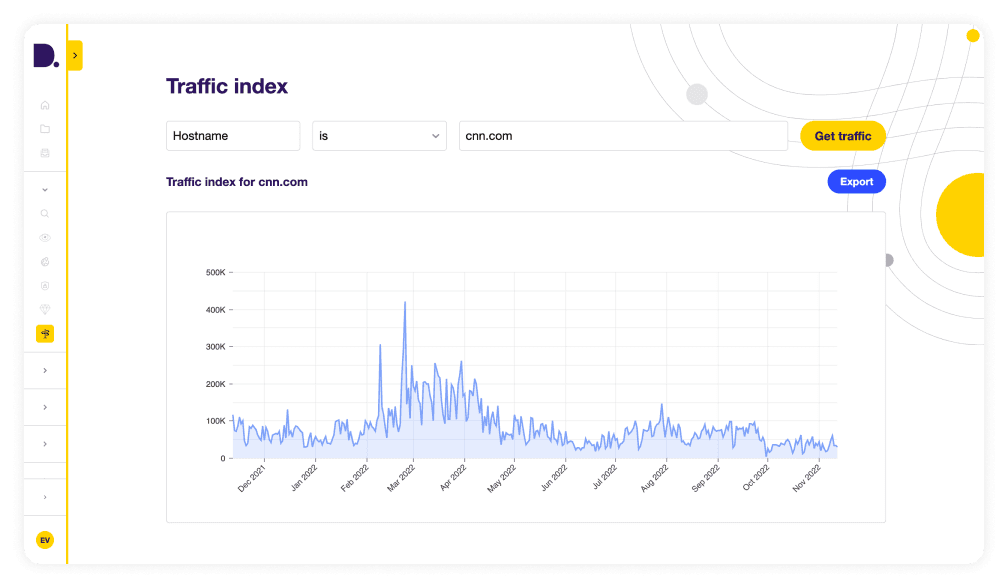Expand the bottom chevron above the EV avatar
The width and height of the screenshot is (1008, 588).
45,497
